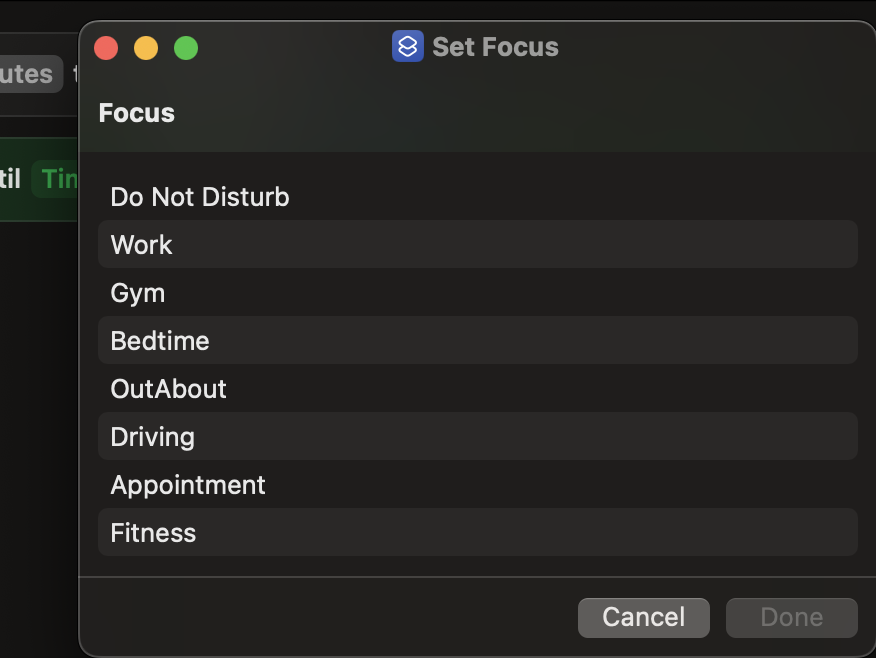The image size is (876, 658).
Task: Zoom the window with green button
Action: click(x=186, y=48)
